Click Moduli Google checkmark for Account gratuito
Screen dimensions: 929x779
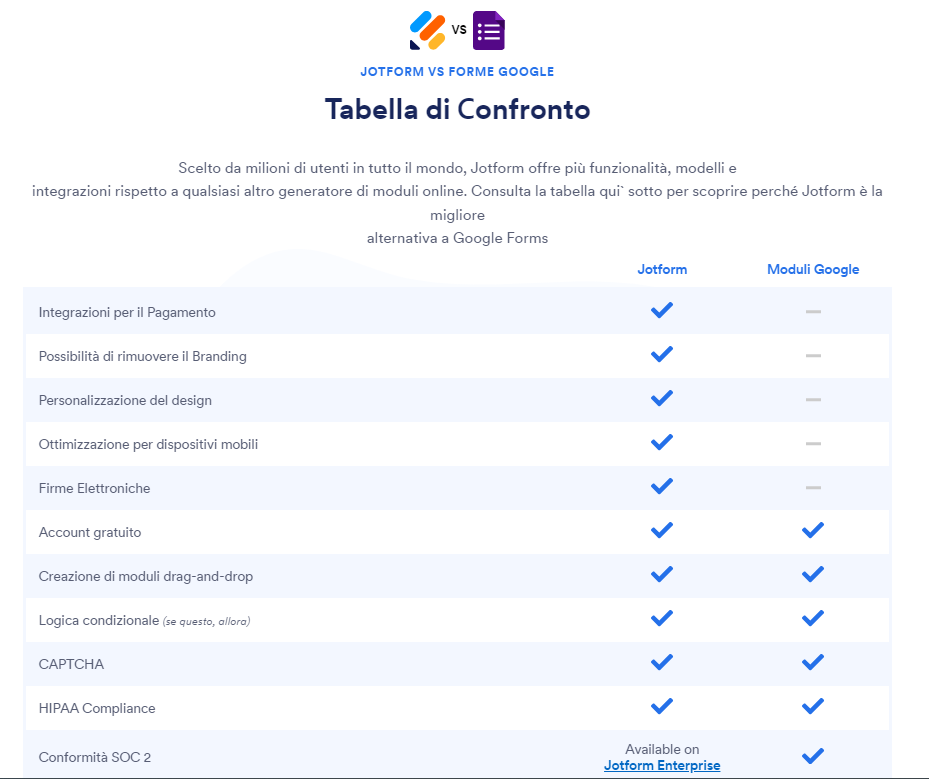point(813,530)
